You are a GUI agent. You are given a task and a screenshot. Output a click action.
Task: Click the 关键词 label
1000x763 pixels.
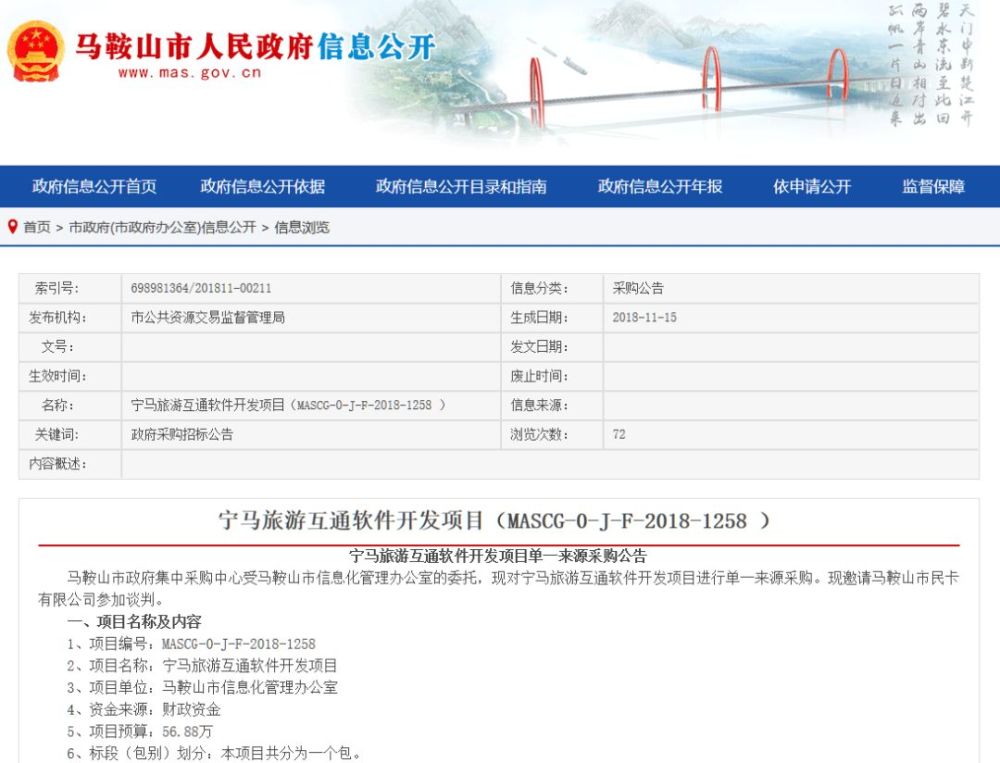[x=57, y=434]
